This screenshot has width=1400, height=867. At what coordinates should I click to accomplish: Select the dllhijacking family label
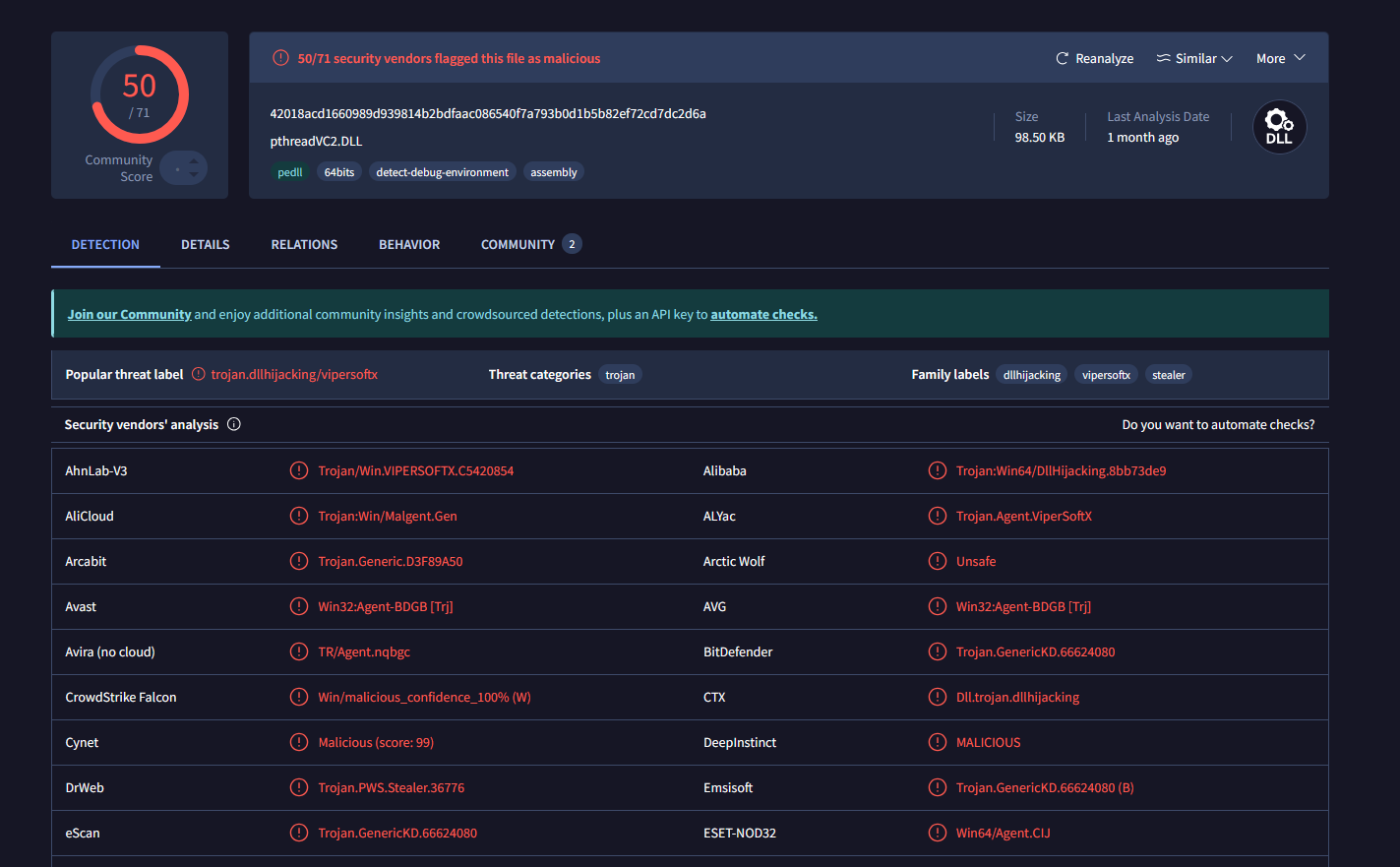[1032, 375]
